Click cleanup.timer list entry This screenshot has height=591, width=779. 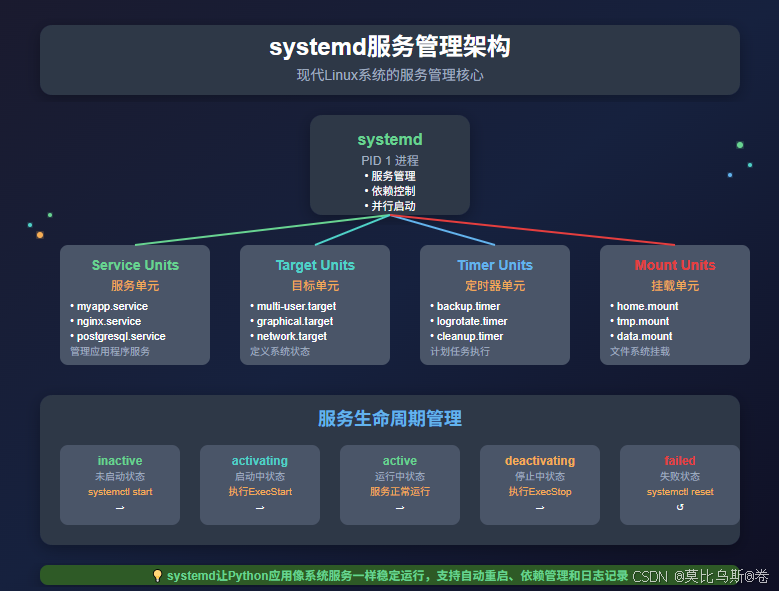point(467,336)
